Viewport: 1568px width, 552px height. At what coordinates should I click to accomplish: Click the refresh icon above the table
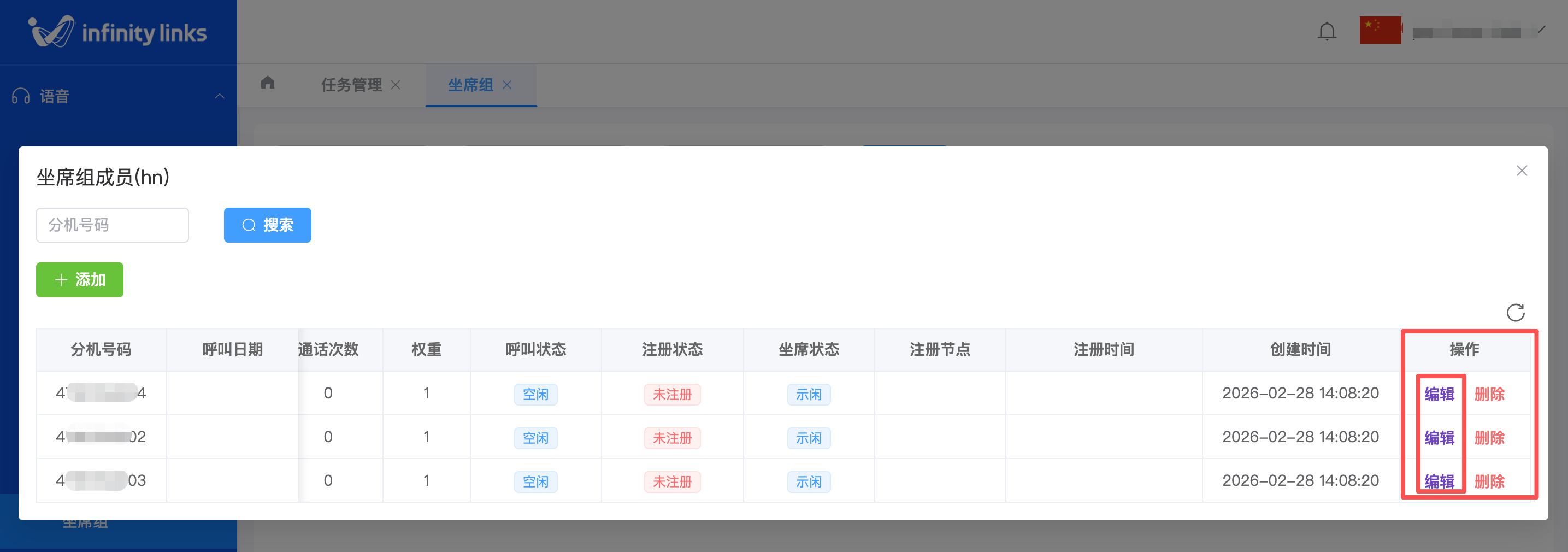pyautogui.click(x=1515, y=312)
